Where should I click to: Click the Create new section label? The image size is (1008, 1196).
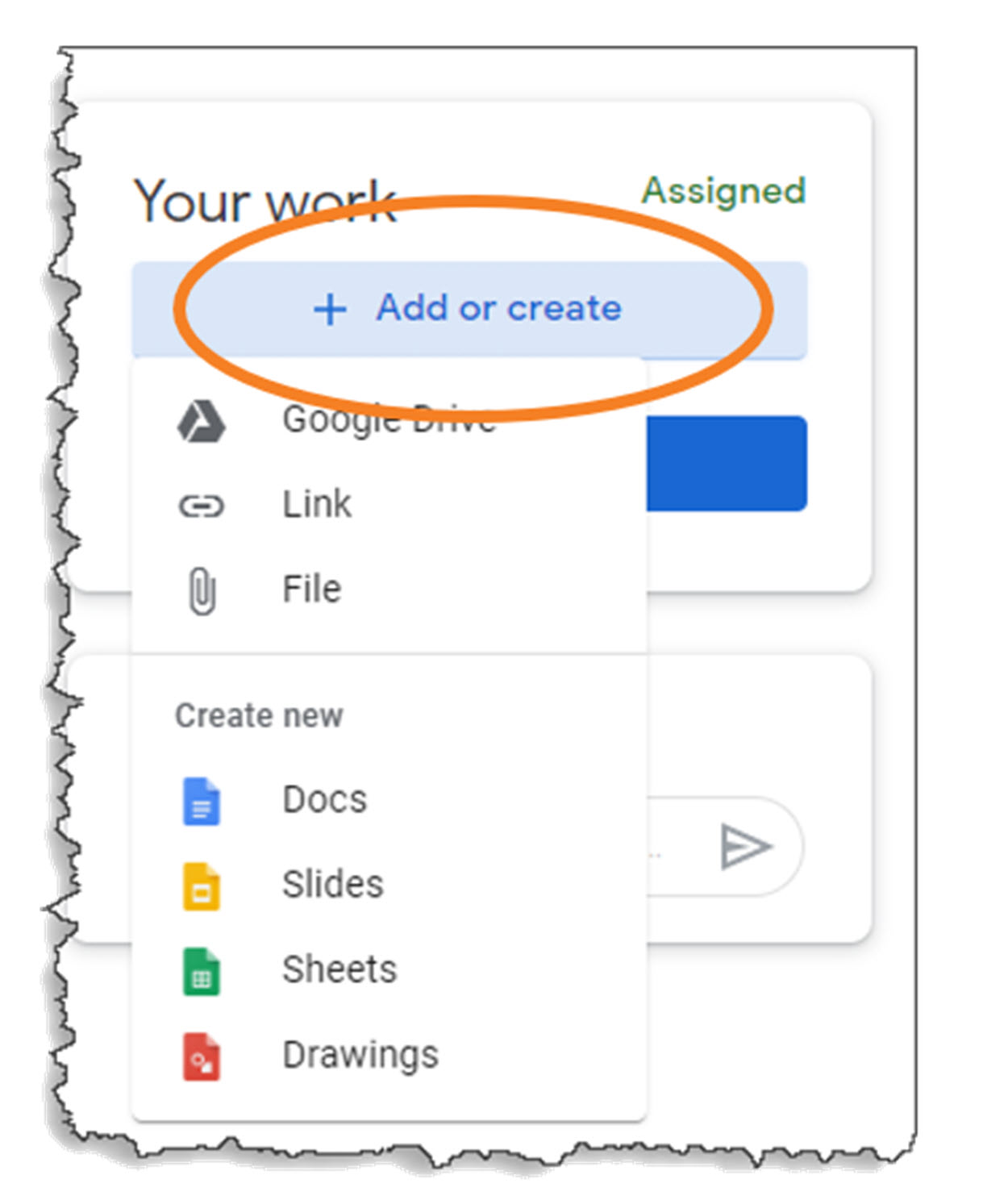click(x=259, y=716)
